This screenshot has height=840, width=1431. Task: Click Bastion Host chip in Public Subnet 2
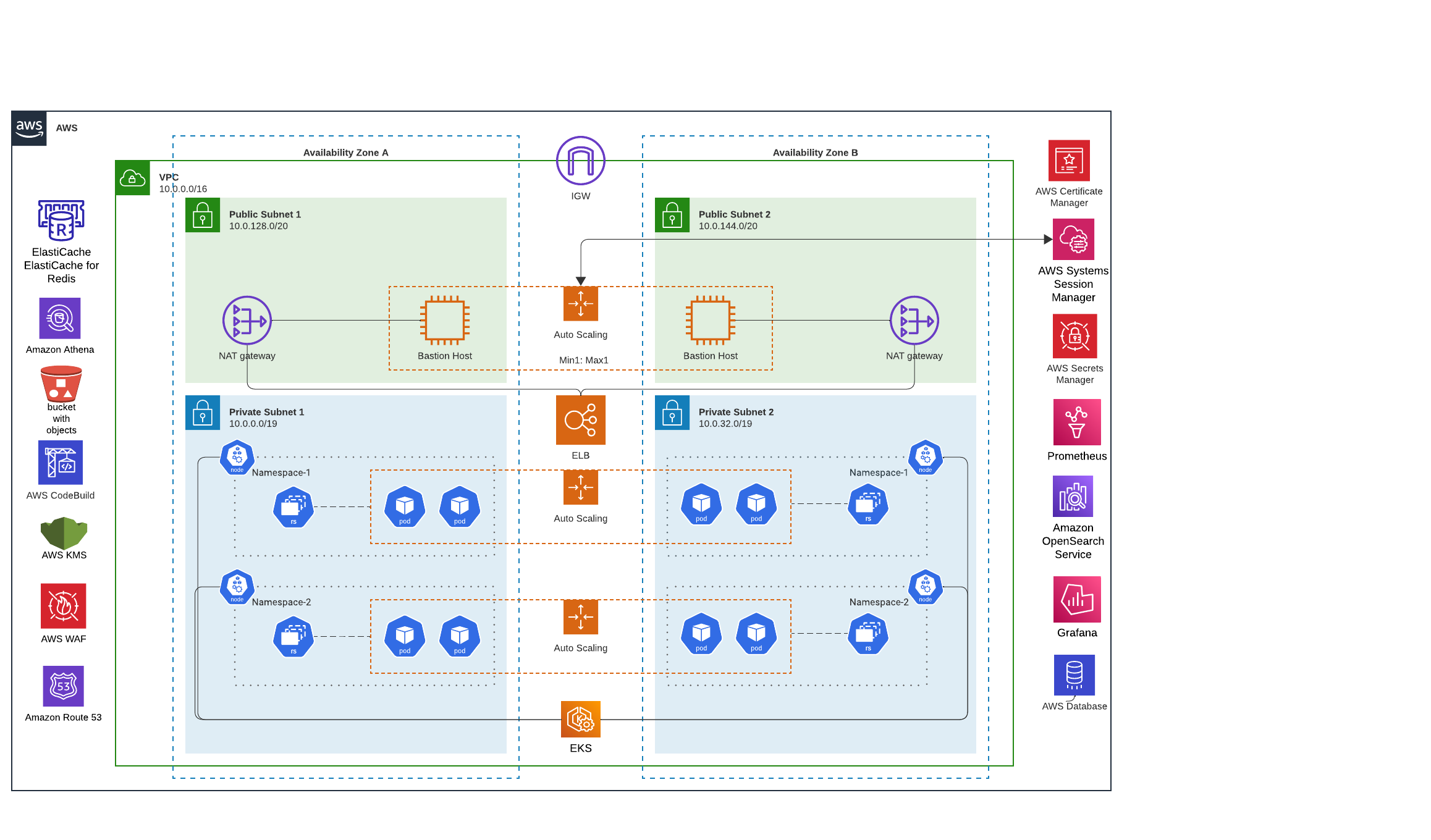click(711, 321)
